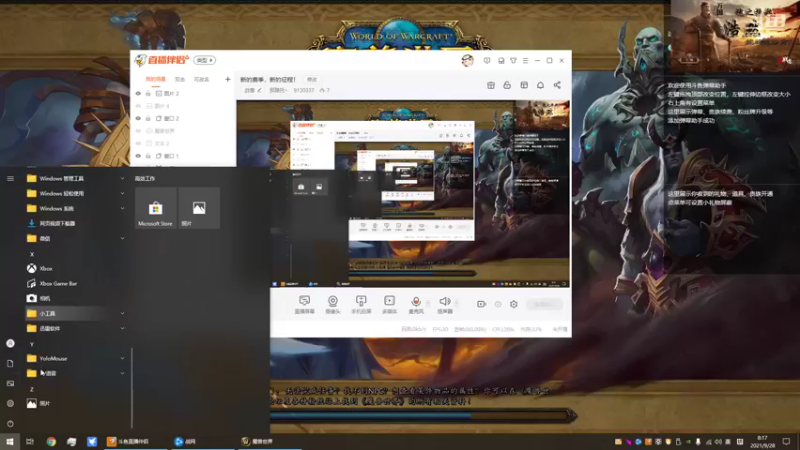The width and height of the screenshot is (800, 450).
Task: Open Start menu Settings gear
Action: pos(10,403)
